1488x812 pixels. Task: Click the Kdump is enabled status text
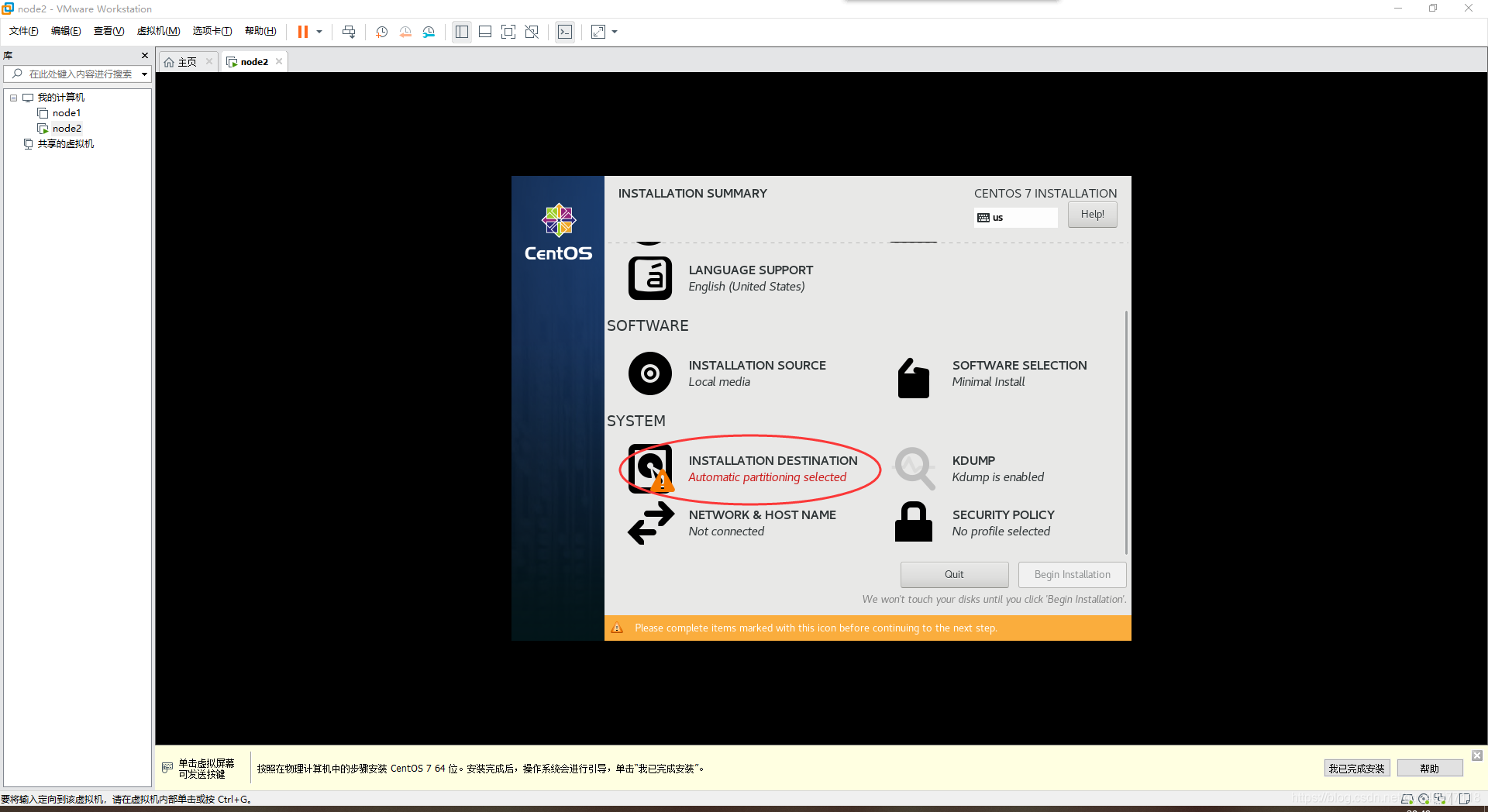(x=998, y=477)
